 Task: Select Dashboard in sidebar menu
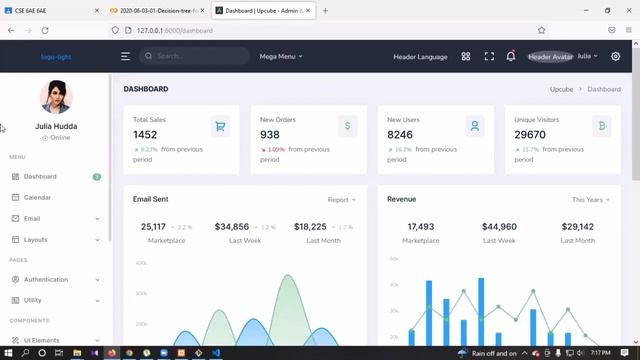pyautogui.click(x=55, y=176)
